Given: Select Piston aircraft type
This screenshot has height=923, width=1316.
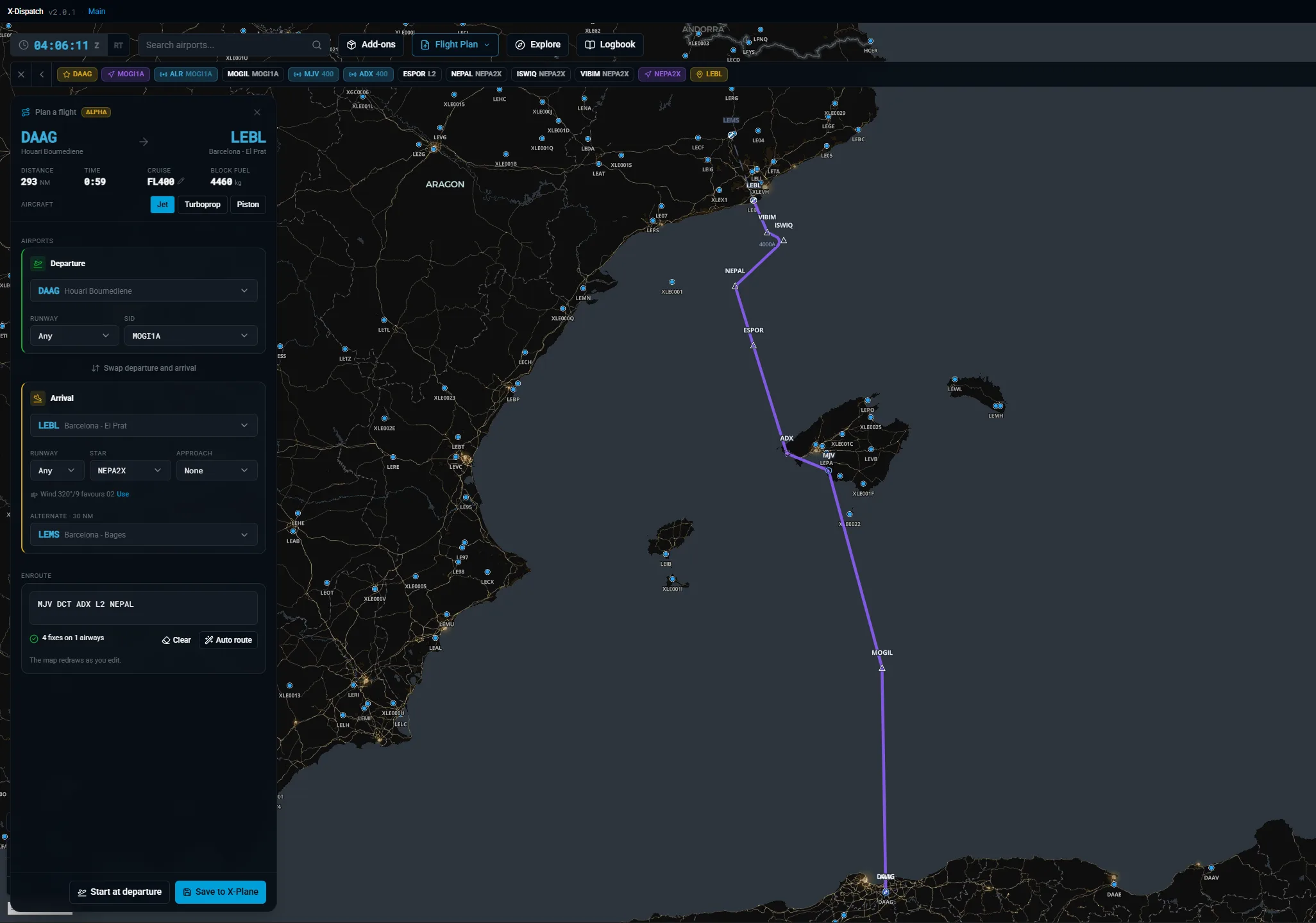Looking at the screenshot, I should pyautogui.click(x=248, y=205).
